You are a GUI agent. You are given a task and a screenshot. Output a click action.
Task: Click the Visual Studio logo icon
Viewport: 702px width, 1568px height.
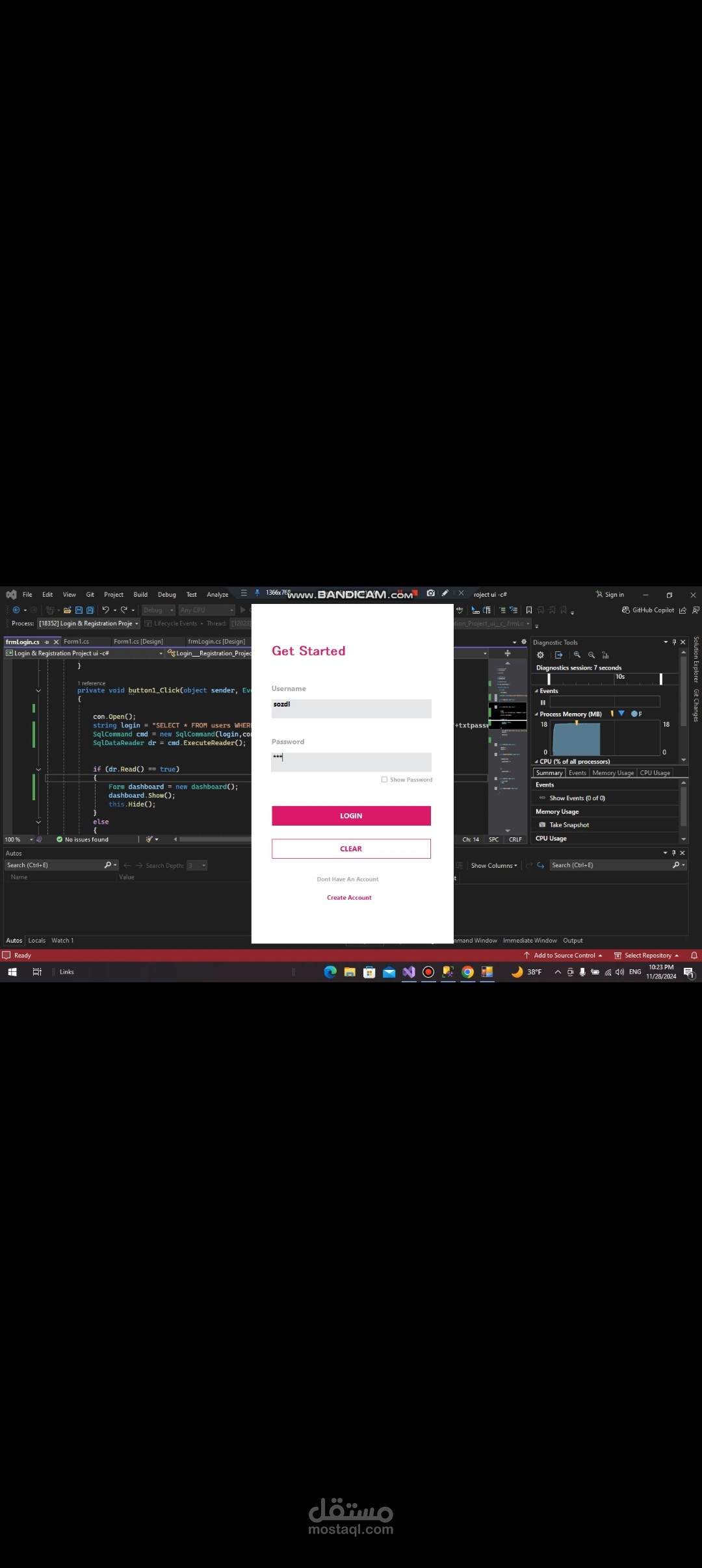coord(11,594)
